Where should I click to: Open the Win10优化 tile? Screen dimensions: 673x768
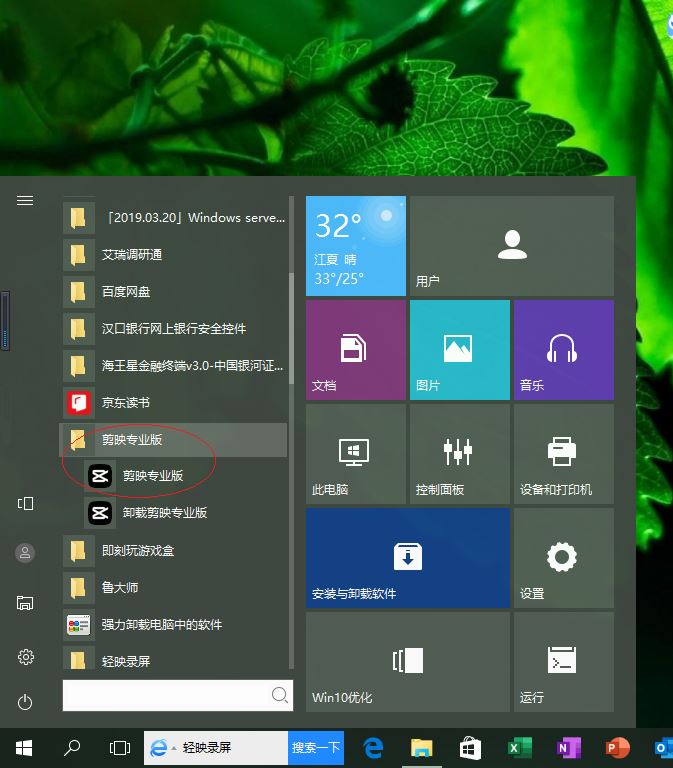click(408, 662)
